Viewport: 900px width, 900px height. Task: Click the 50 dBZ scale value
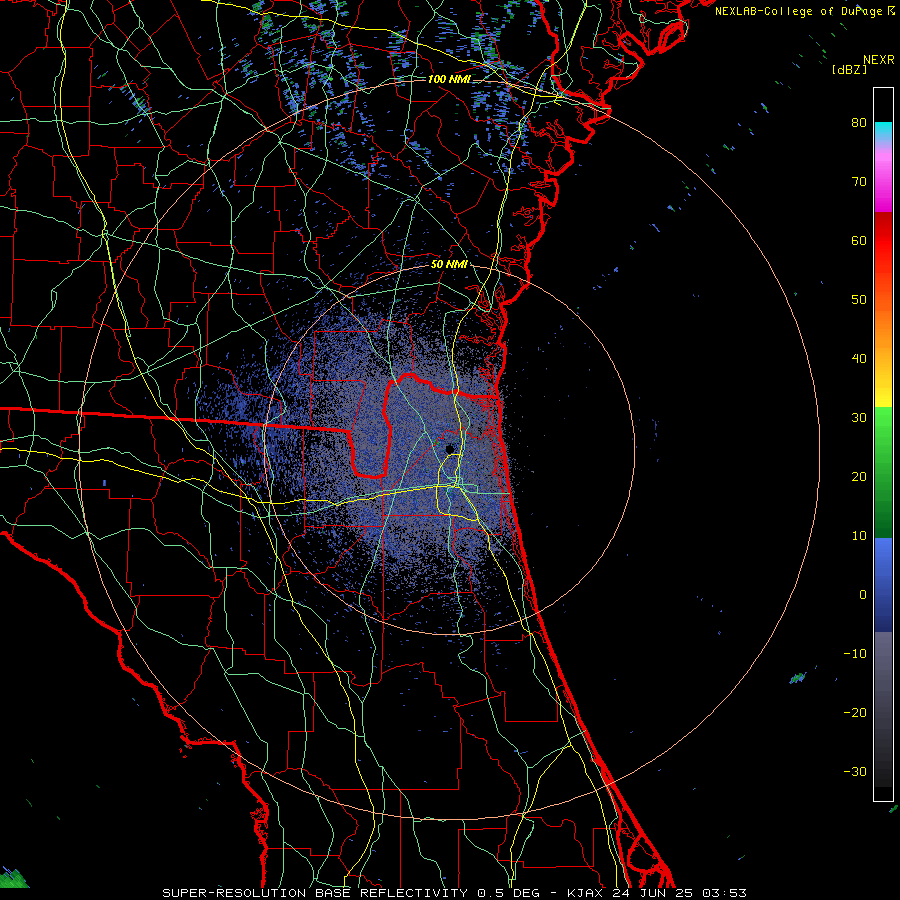(859, 300)
